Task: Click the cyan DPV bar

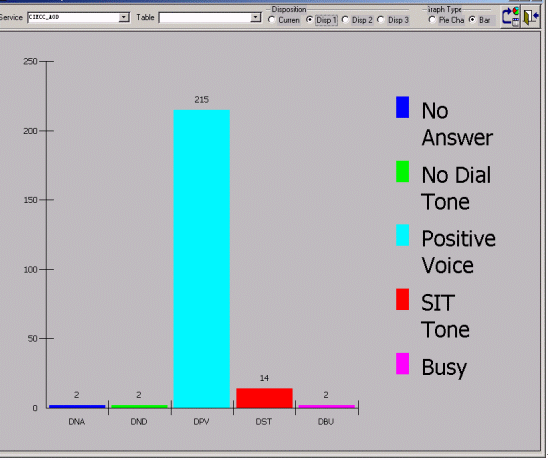Action: (x=202, y=259)
